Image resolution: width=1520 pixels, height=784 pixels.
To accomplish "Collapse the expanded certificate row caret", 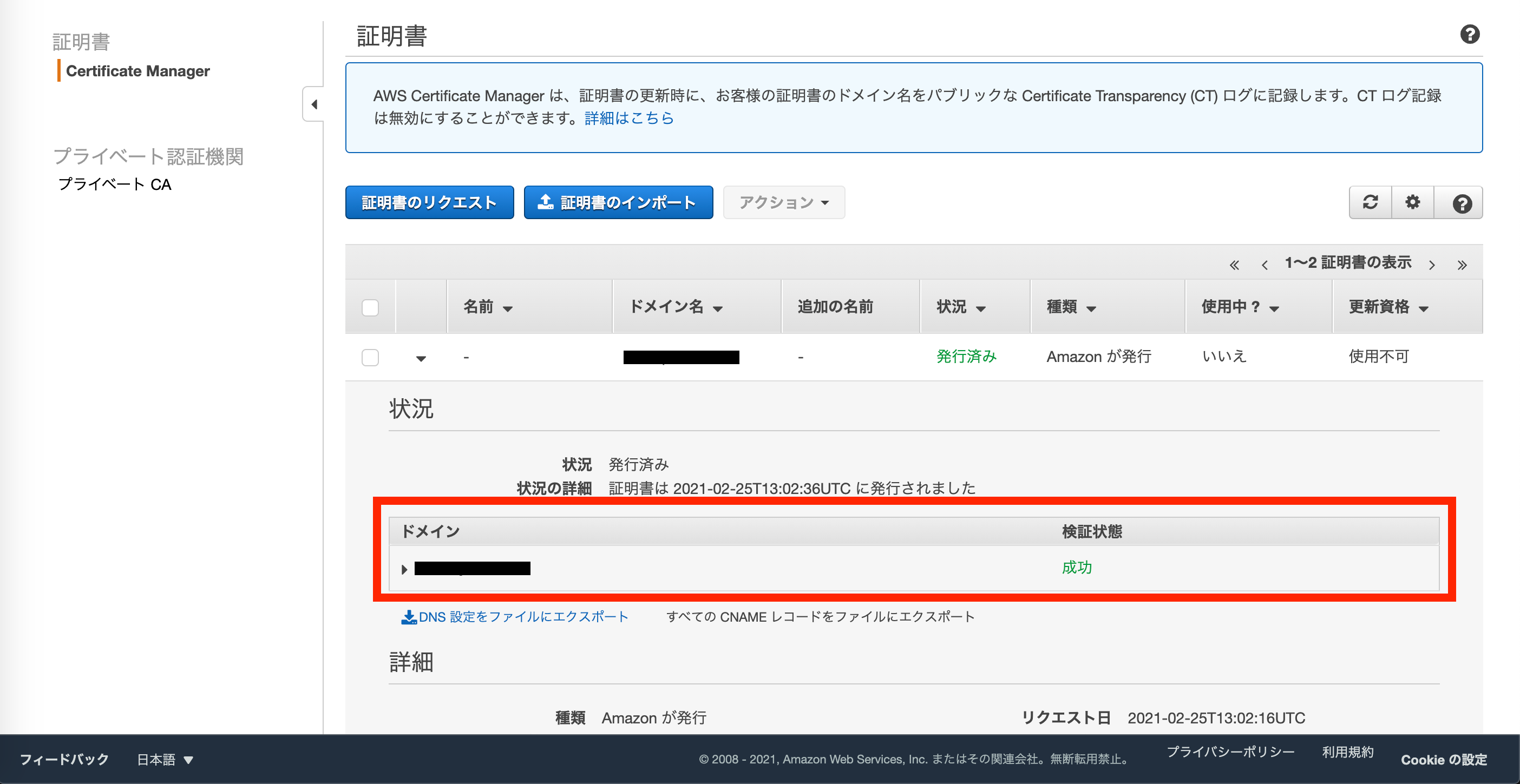I will pos(421,358).
